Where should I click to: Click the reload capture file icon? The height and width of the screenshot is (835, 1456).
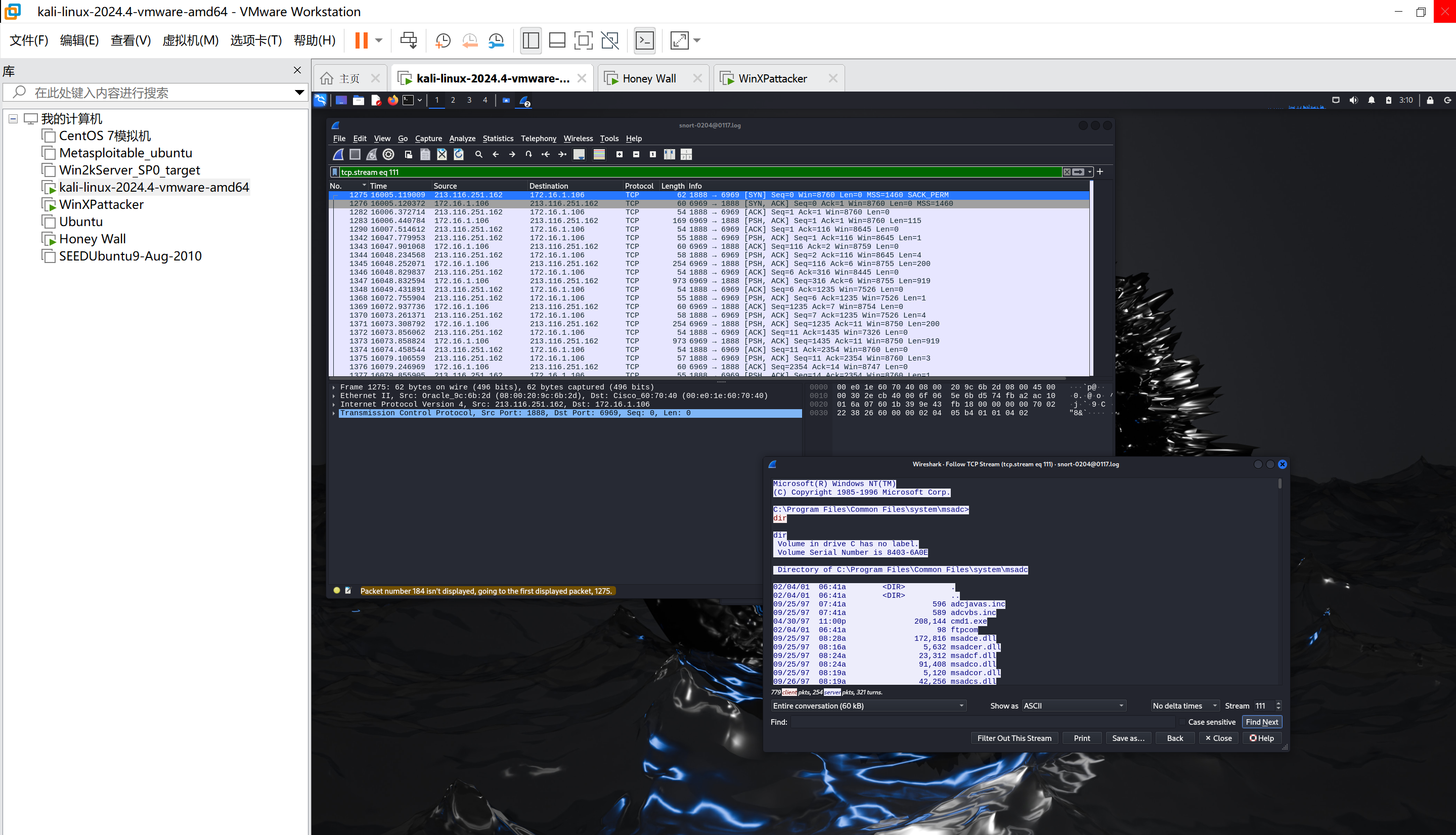[x=458, y=154]
